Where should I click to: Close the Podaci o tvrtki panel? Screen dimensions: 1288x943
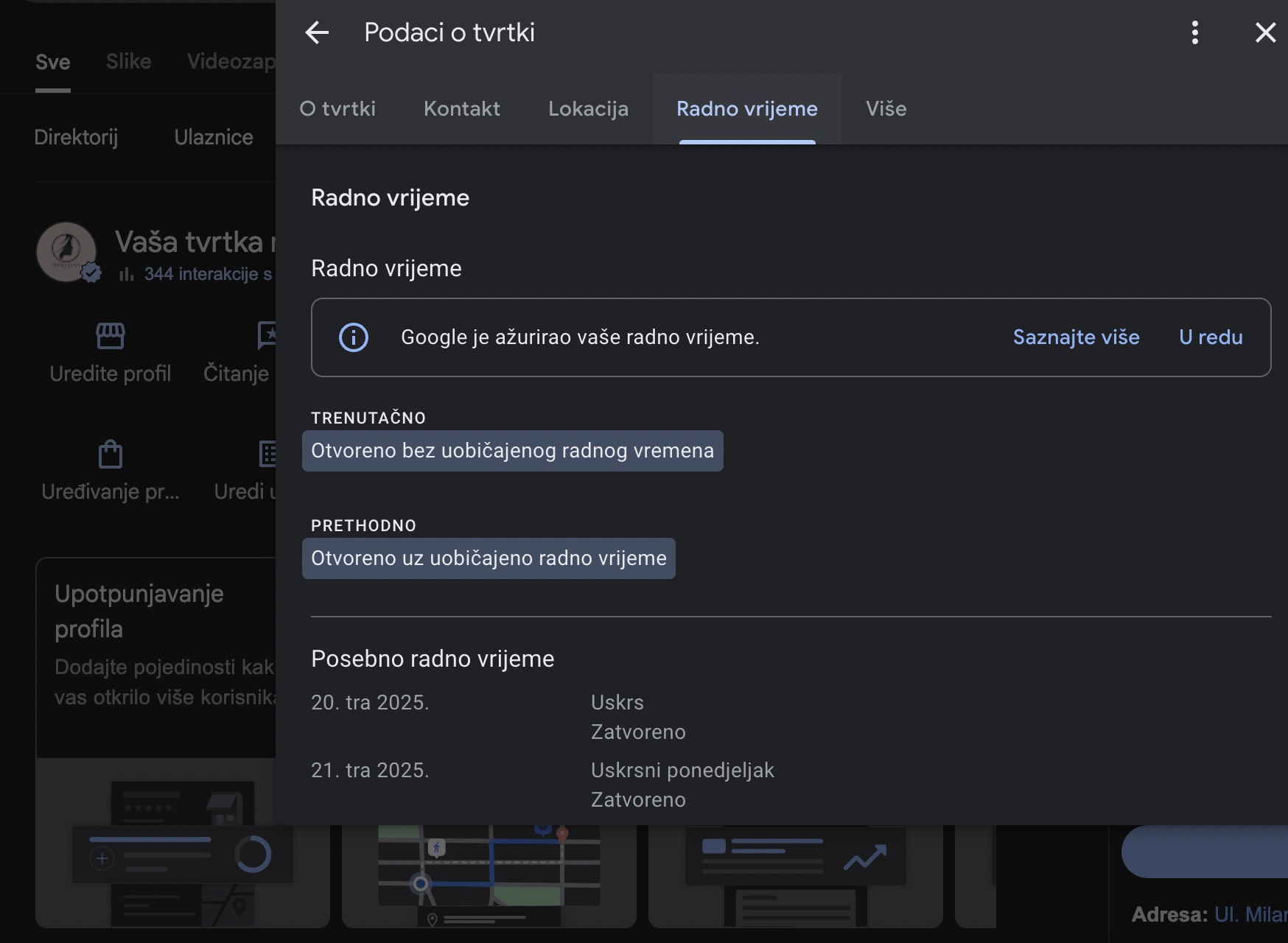tap(1265, 32)
